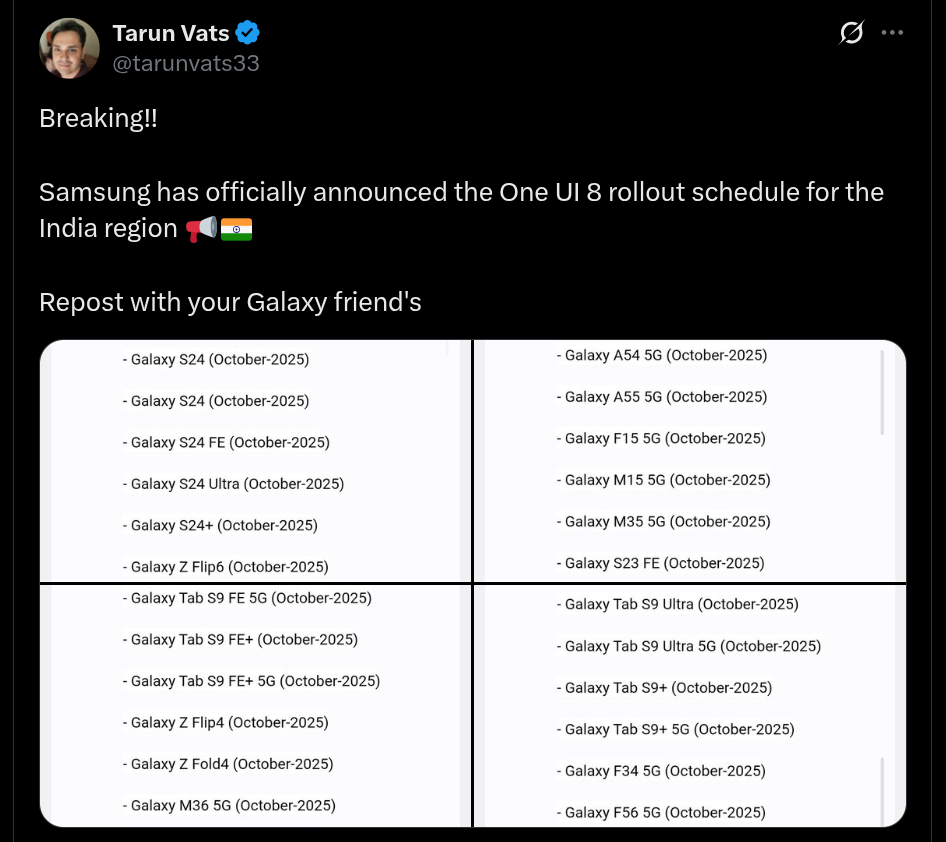
Task: Click the megaphone emoji in the post
Action: pos(201,229)
